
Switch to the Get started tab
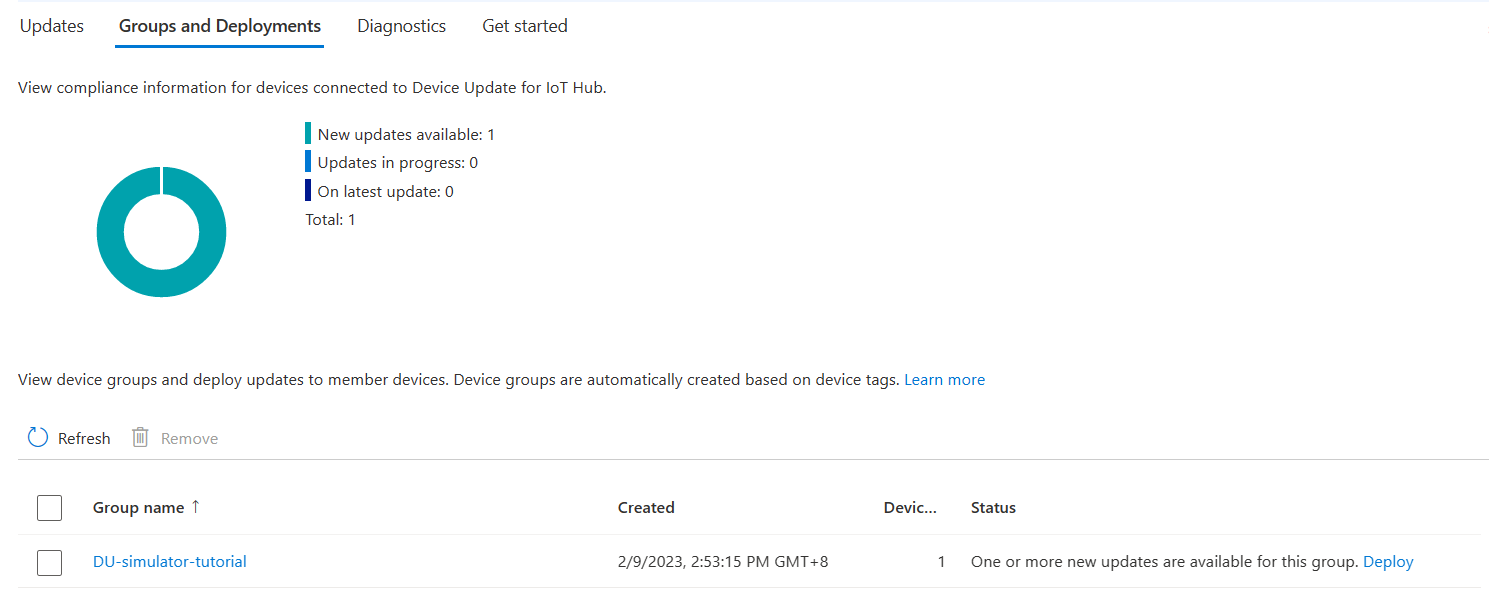pos(524,26)
